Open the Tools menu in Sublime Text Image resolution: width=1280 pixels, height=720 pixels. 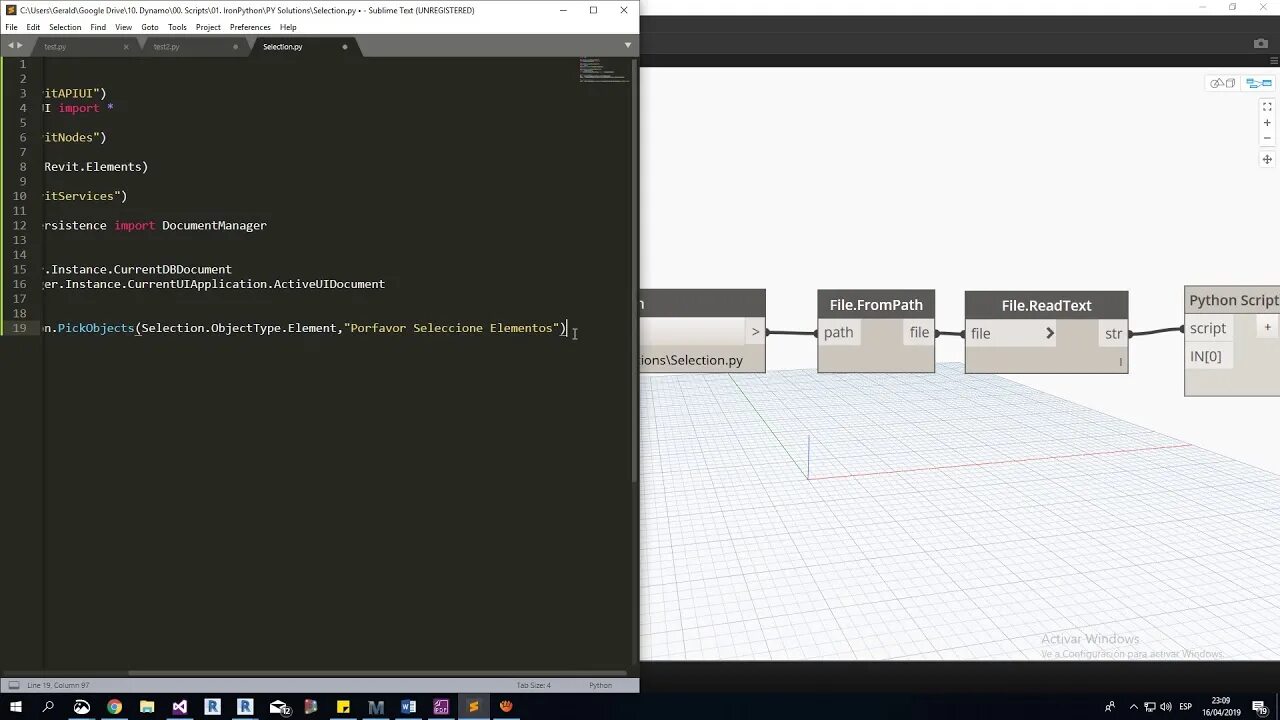click(177, 27)
